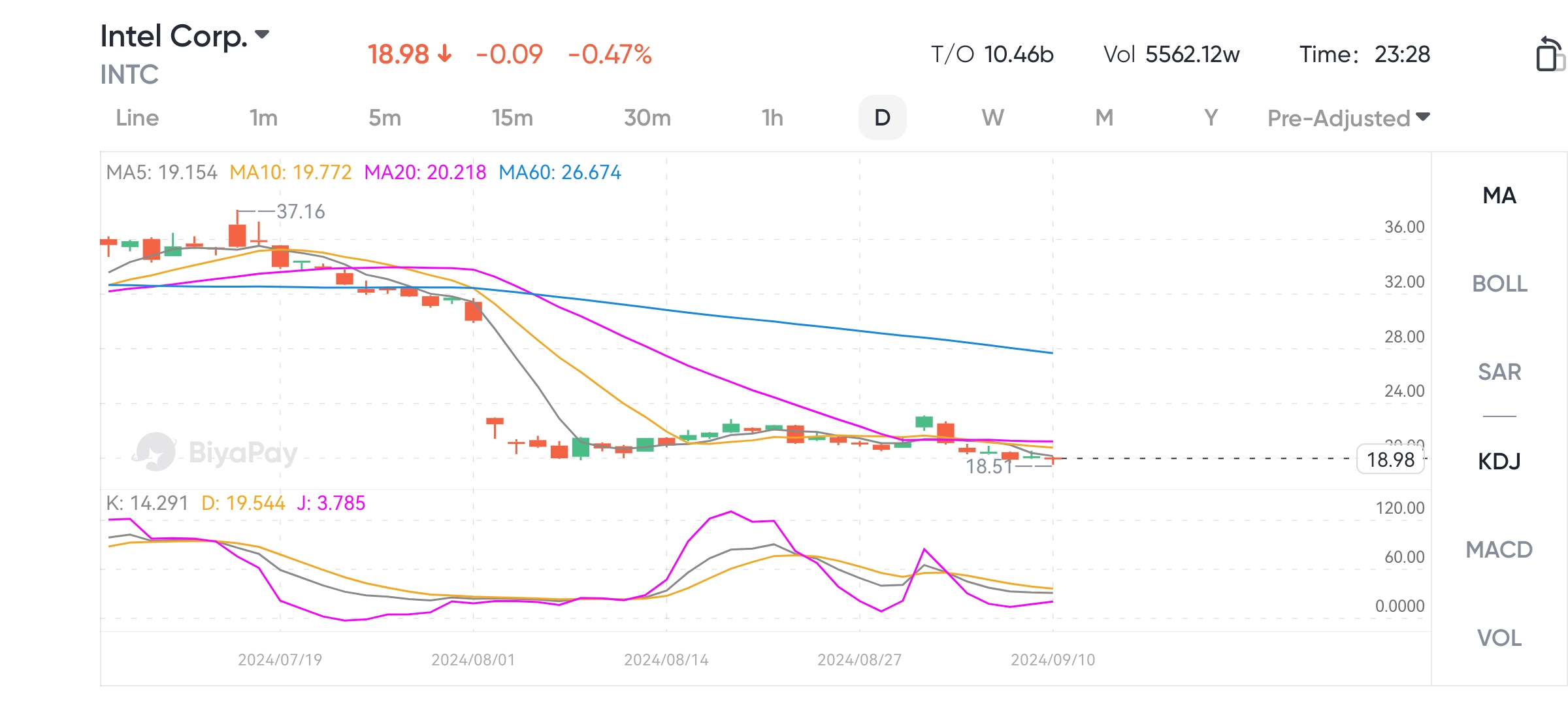Click the 18.51 low price marker

(x=989, y=467)
